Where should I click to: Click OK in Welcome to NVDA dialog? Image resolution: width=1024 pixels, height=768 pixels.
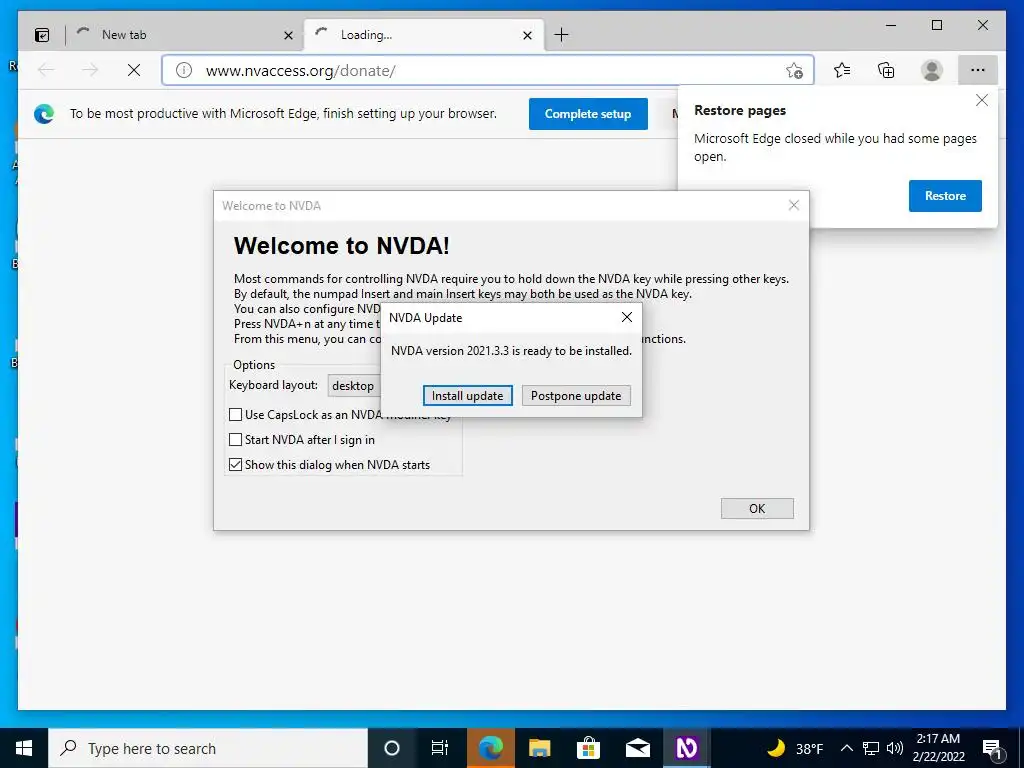click(x=757, y=509)
